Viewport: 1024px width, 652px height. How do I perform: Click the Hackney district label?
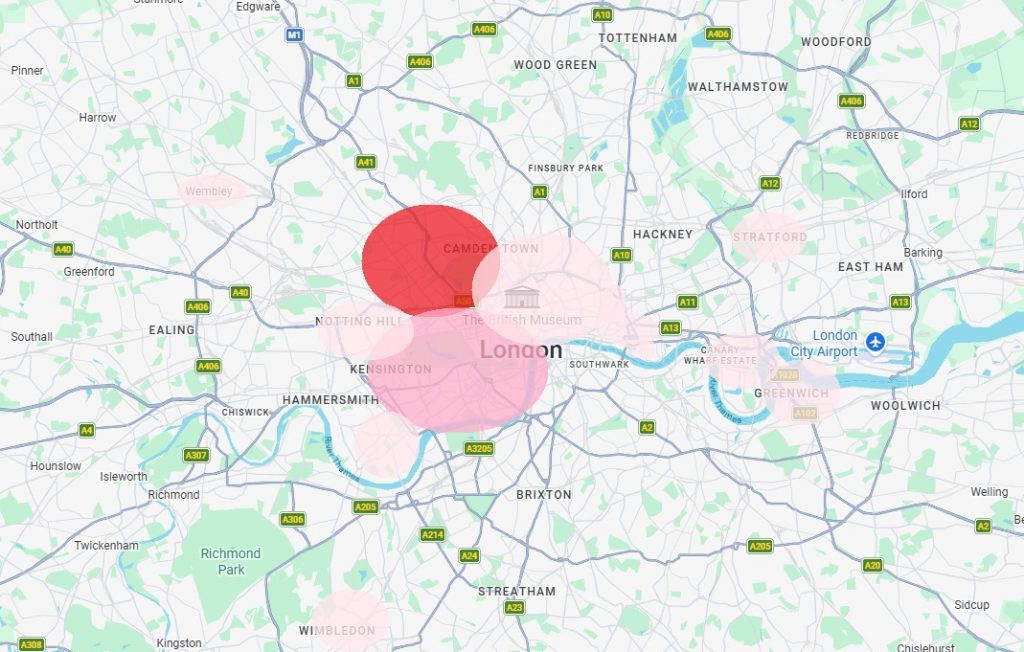pyautogui.click(x=663, y=234)
